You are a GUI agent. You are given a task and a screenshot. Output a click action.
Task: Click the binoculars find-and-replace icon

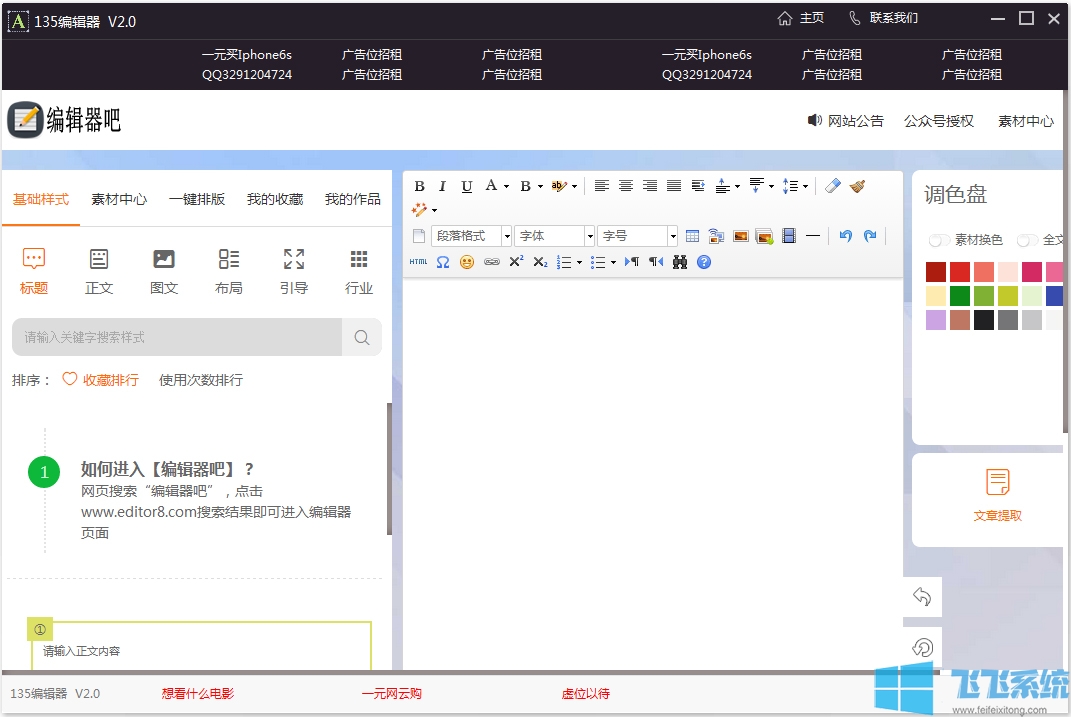680,262
